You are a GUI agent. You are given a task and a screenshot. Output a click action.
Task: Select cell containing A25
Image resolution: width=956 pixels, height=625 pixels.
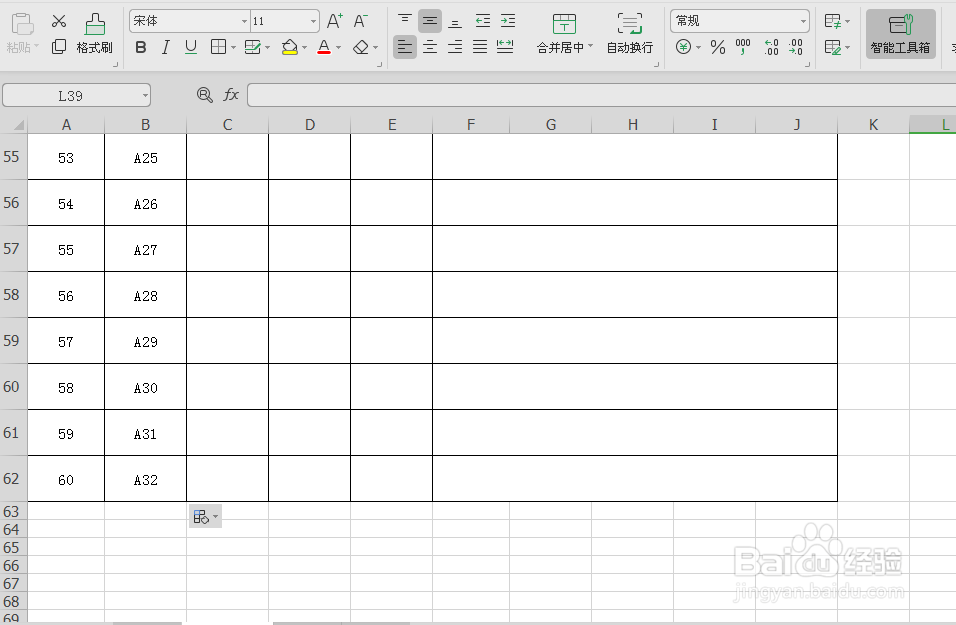[x=146, y=158]
